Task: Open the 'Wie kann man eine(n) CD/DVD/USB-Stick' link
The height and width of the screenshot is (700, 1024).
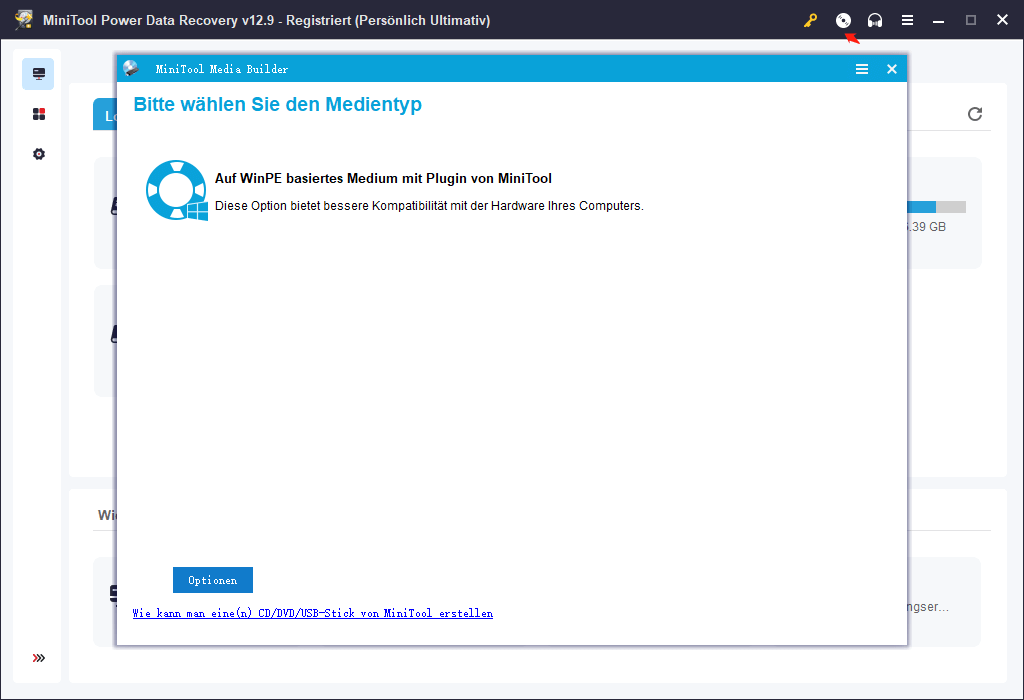Action: pyautogui.click(x=313, y=613)
